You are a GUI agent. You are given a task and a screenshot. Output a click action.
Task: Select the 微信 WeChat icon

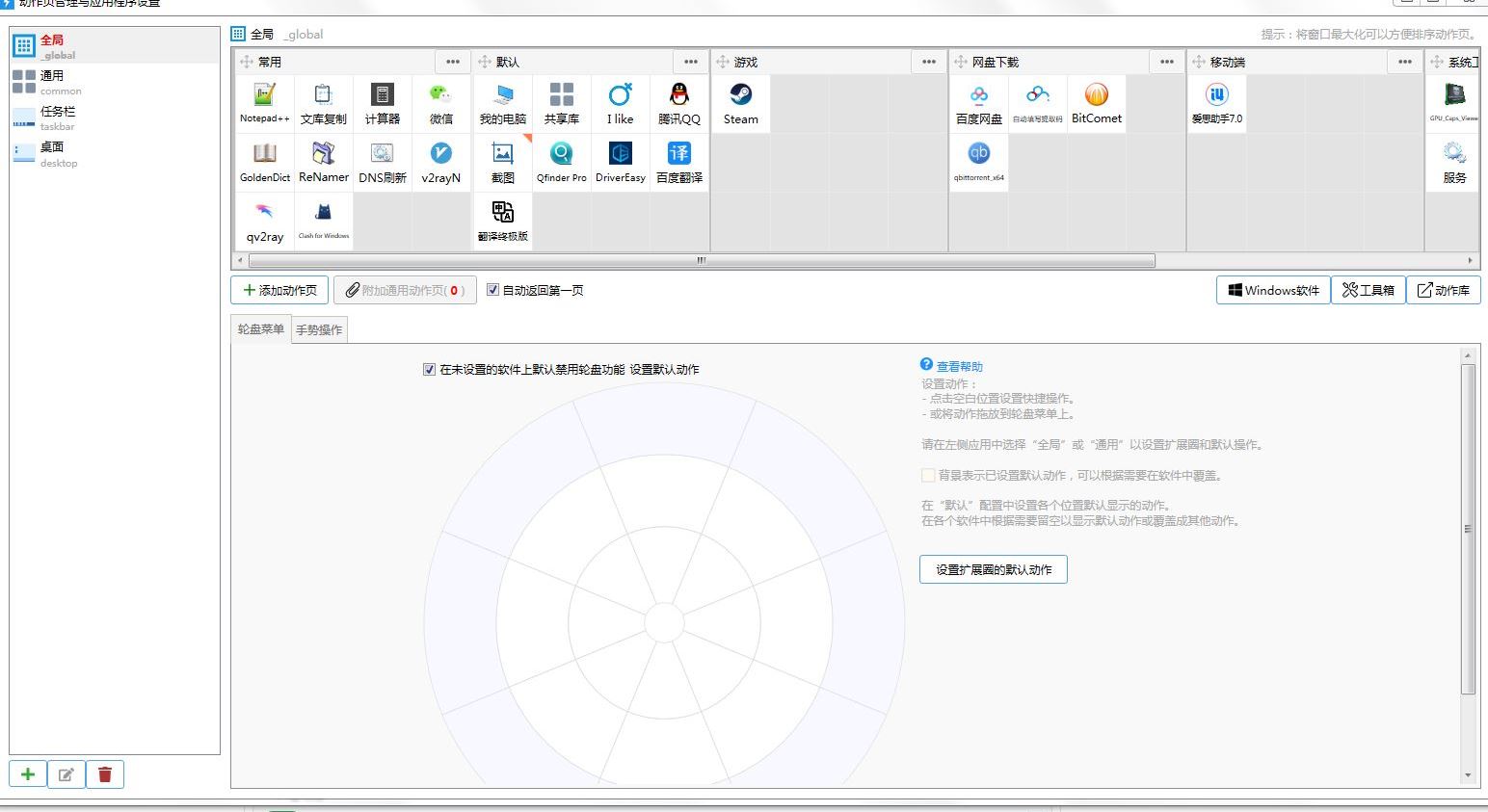[441, 104]
